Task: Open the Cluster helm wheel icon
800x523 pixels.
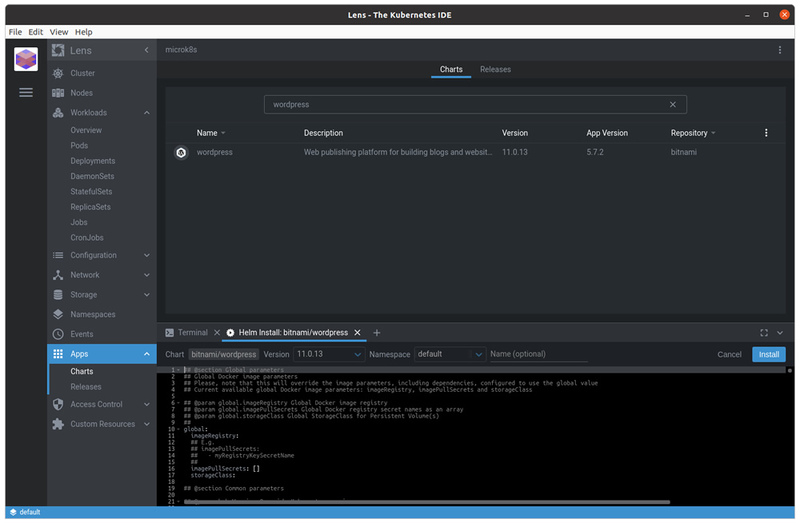Action: [58, 73]
